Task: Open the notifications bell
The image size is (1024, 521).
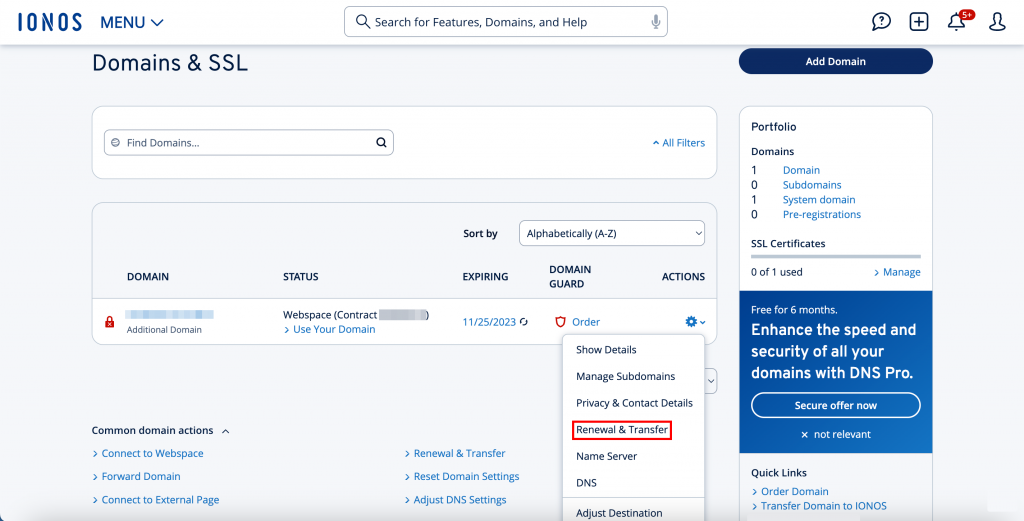Action: point(957,22)
